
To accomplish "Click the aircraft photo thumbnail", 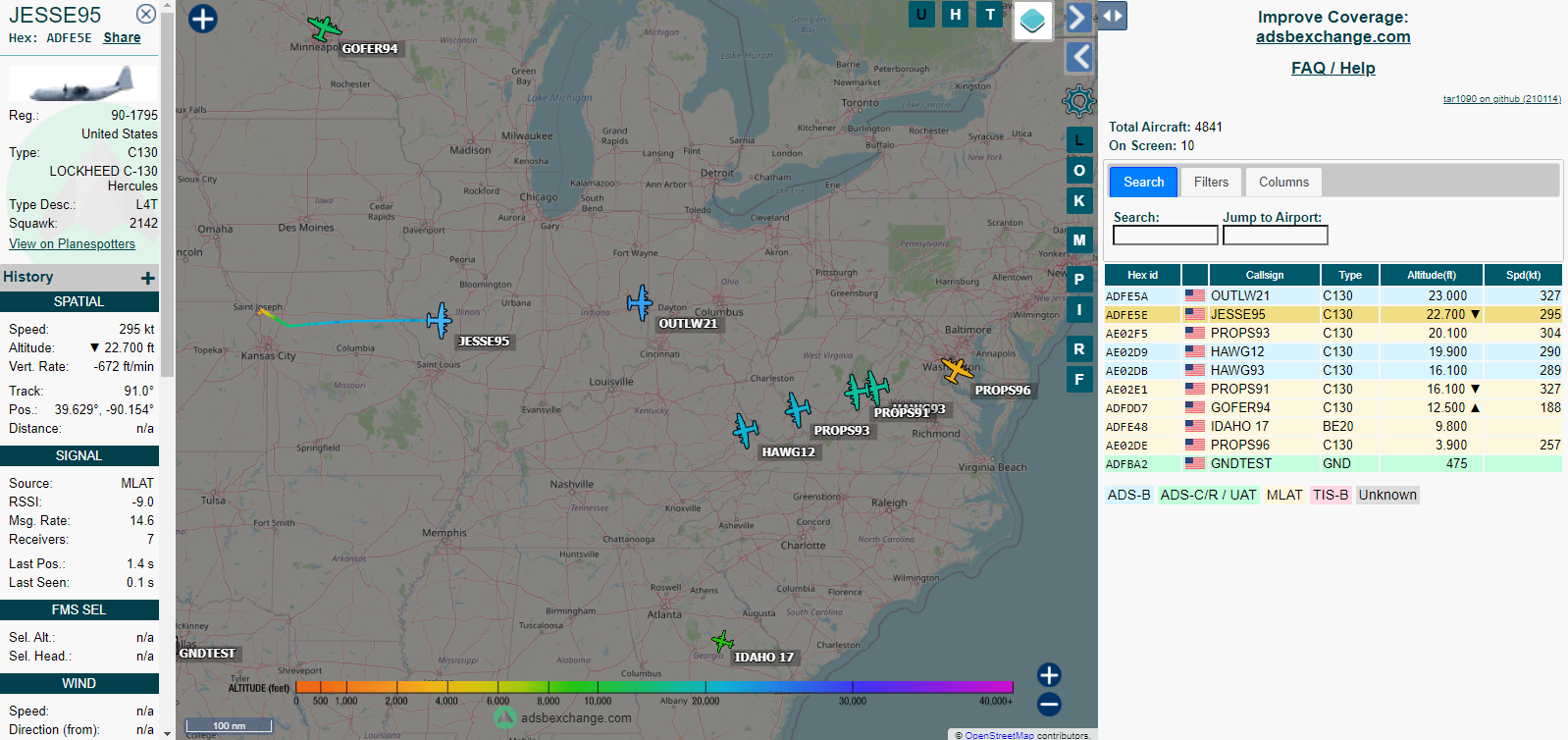I will click(x=81, y=83).
